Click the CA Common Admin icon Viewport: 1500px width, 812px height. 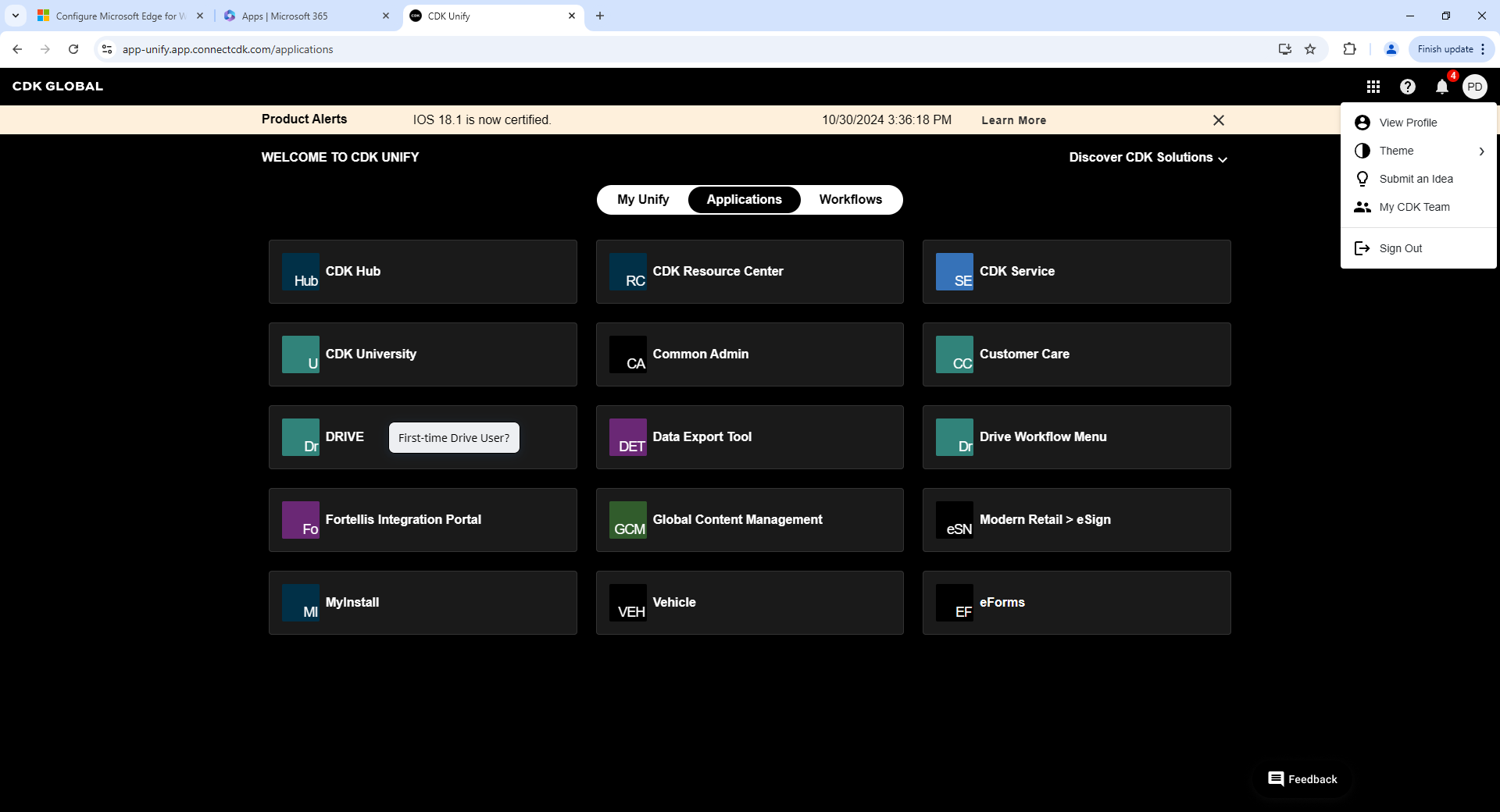(628, 354)
